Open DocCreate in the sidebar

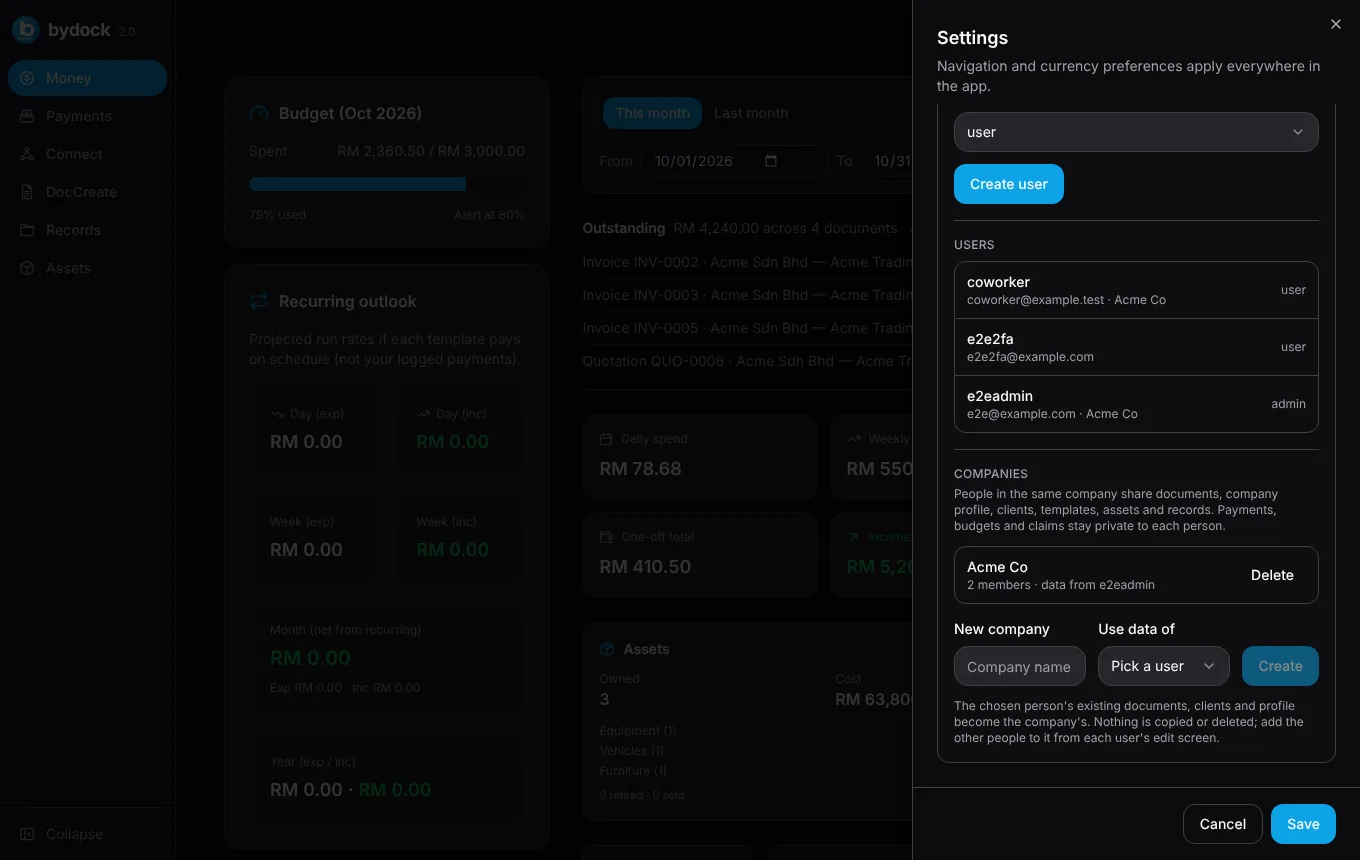pos(87,192)
